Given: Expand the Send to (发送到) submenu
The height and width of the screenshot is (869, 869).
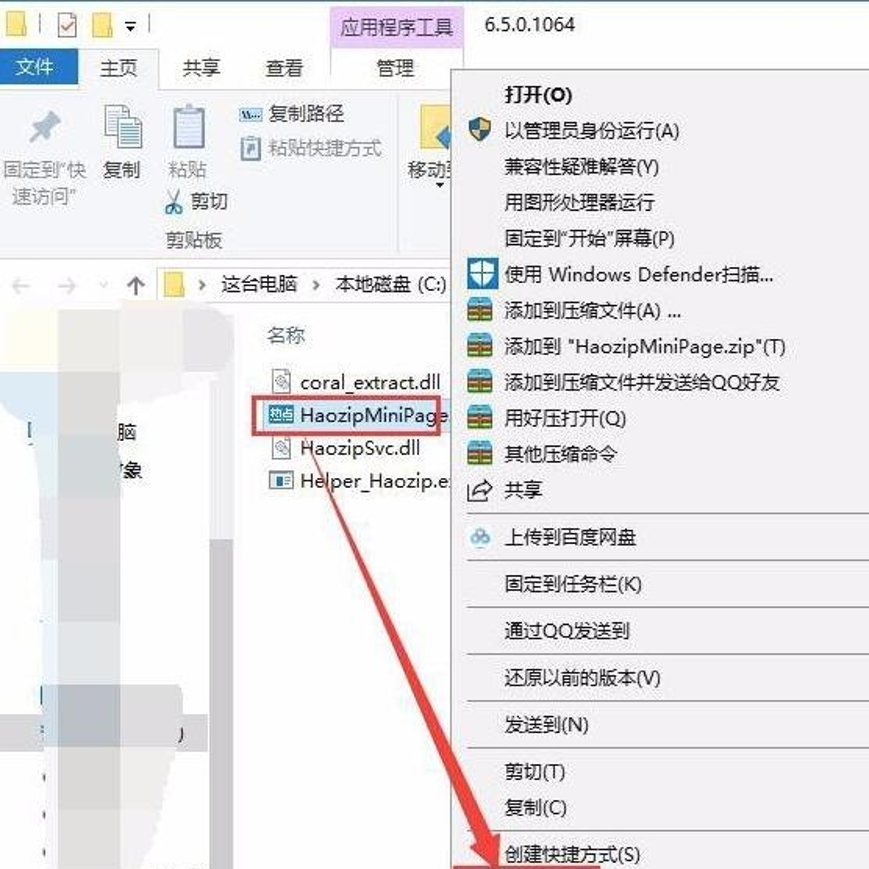Looking at the screenshot, I should 546,724.
